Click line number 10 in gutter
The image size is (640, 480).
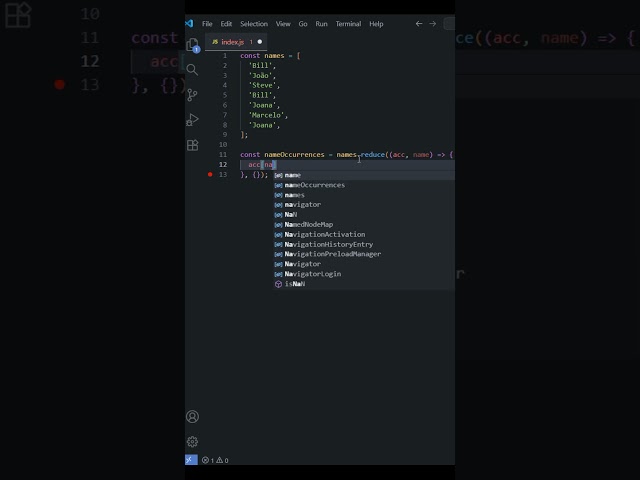click(223, 144)
